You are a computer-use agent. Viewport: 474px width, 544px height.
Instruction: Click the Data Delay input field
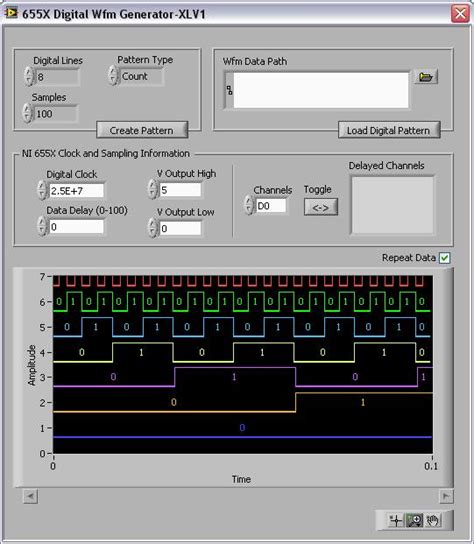(x=76, y=227)
